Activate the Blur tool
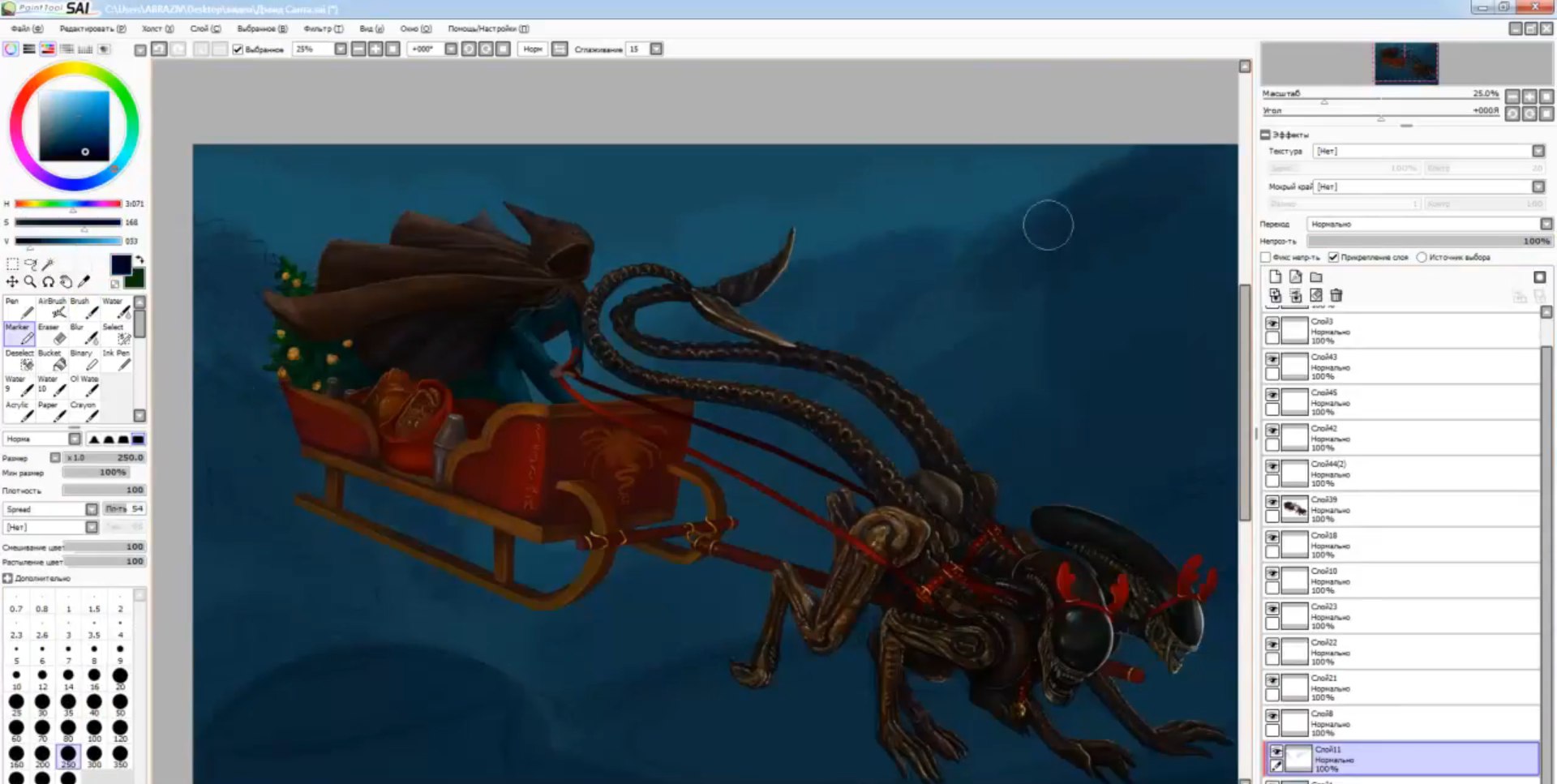This screenshot has width=1557, height=784. click(84, 333)
